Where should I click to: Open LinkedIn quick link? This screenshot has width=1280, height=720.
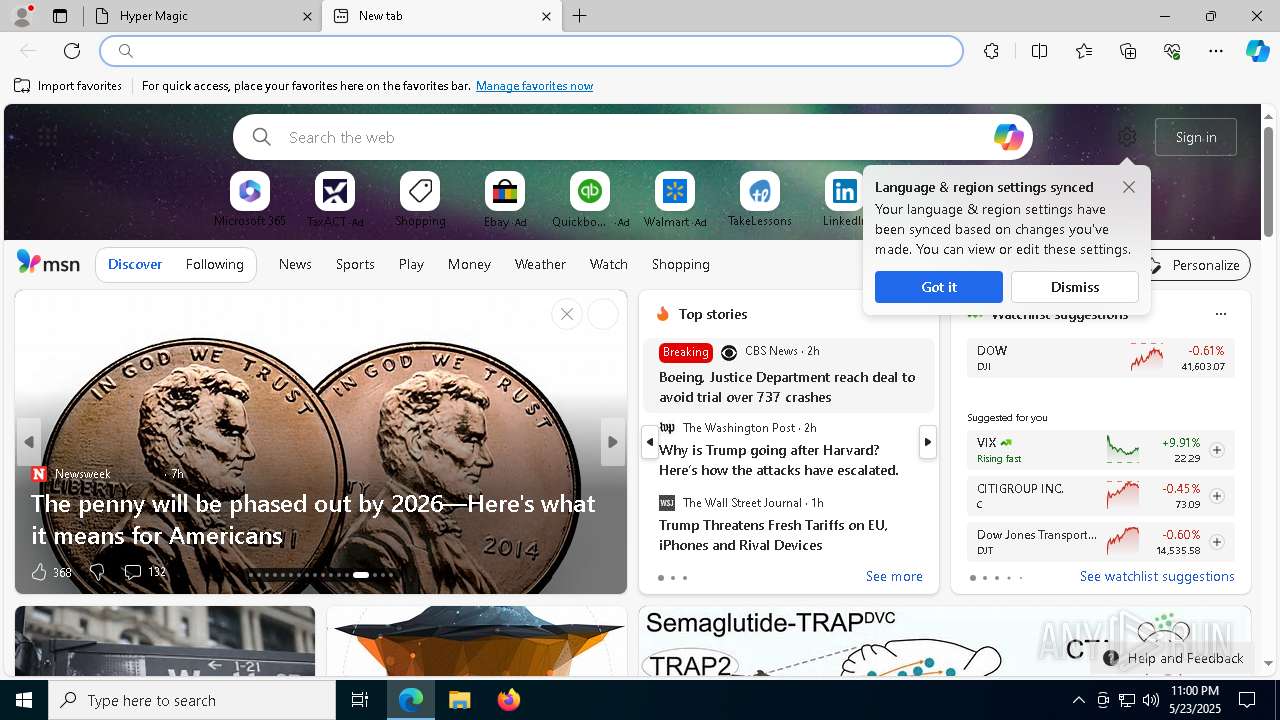(x=843, y=200)
